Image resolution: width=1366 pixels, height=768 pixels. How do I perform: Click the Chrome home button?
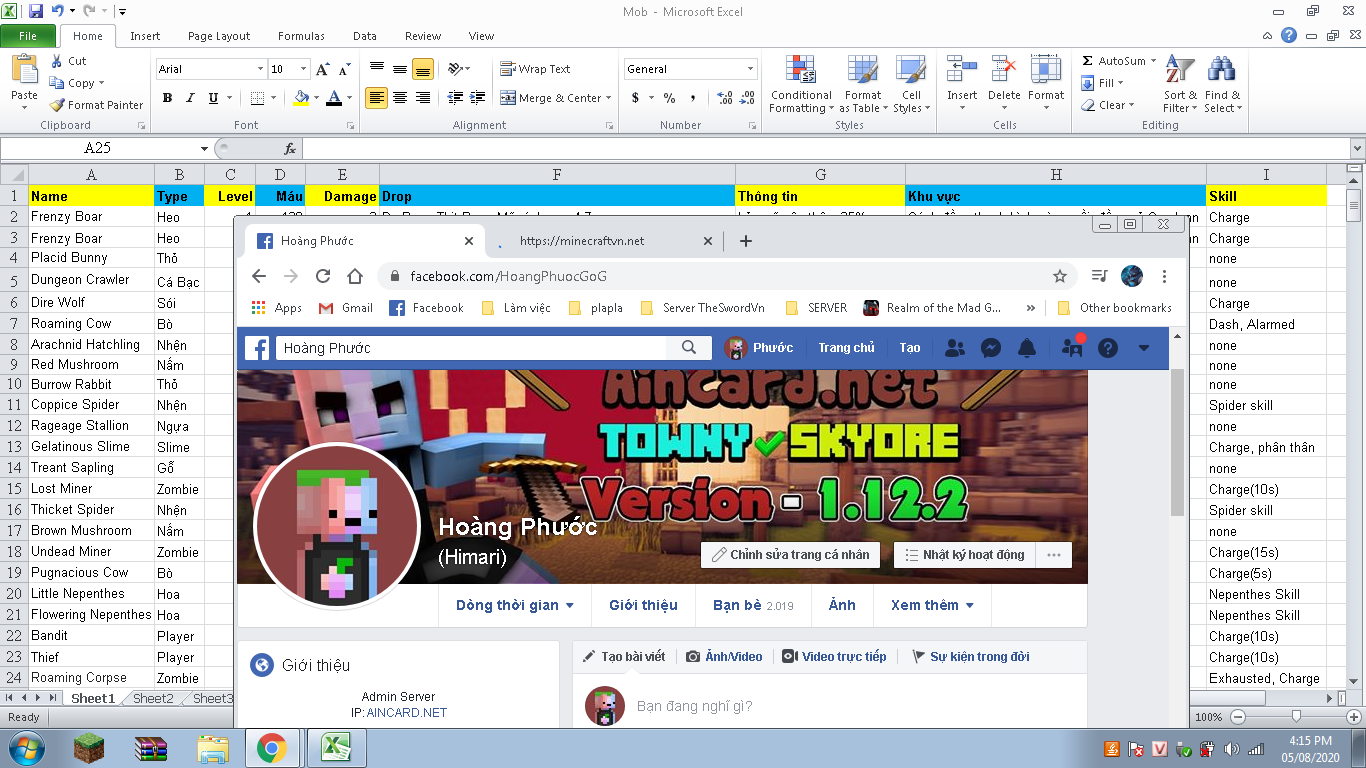[x=355, y=276]
